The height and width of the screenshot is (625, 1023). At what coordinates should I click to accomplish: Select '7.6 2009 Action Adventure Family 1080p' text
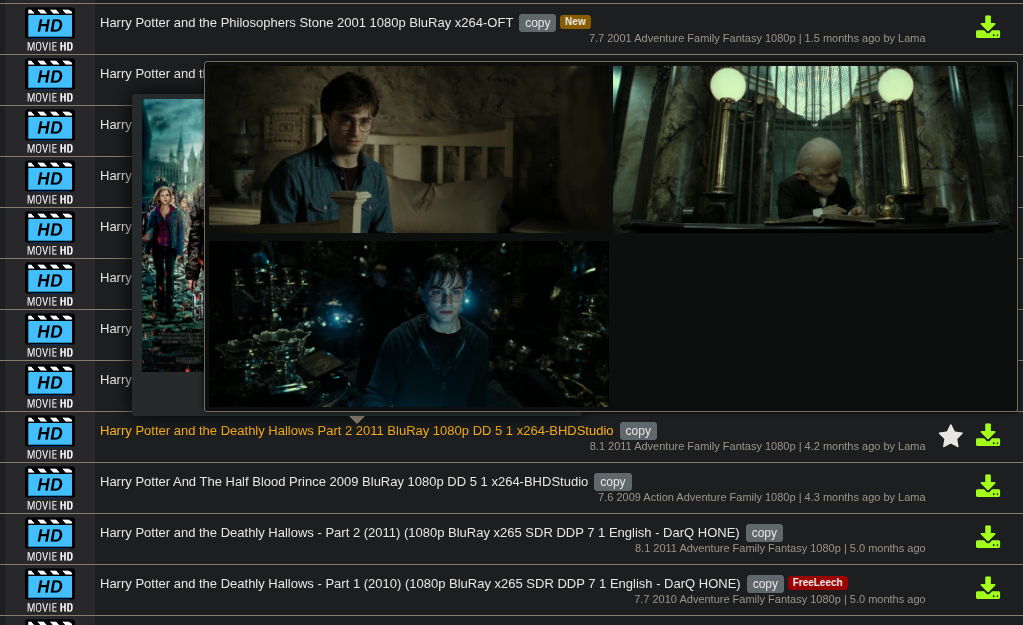(697, 497)
